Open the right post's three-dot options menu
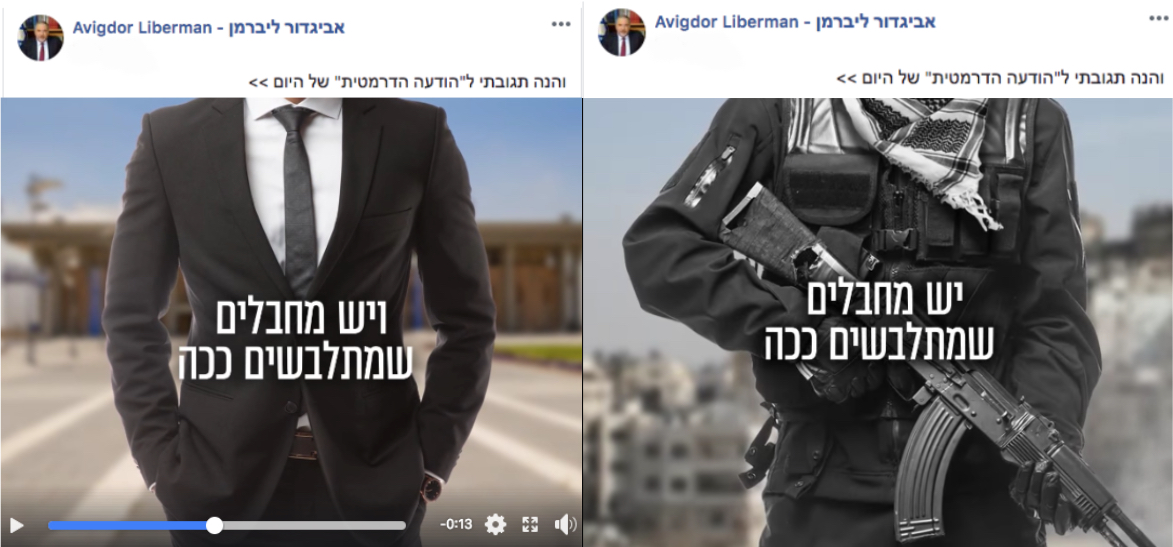The image size is (1173, 547). coord(1160,18)
